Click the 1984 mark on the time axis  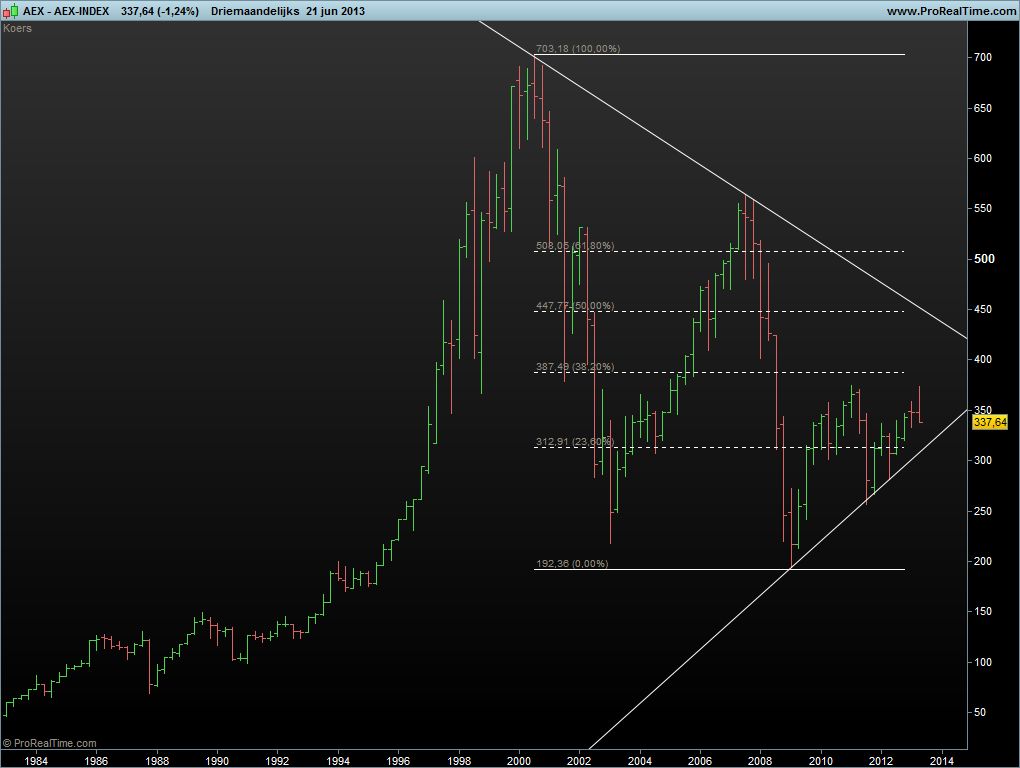[x=35, y=760]
